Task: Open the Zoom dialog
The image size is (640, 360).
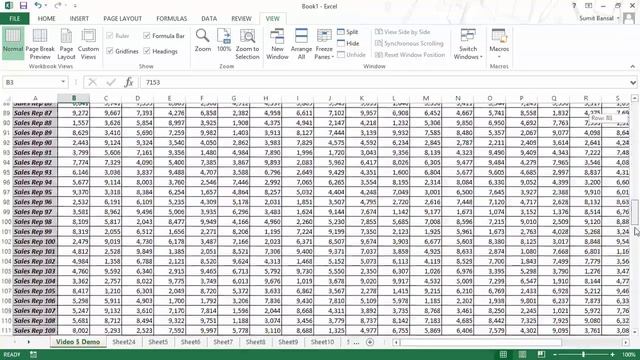Action: tap(202, 41)
